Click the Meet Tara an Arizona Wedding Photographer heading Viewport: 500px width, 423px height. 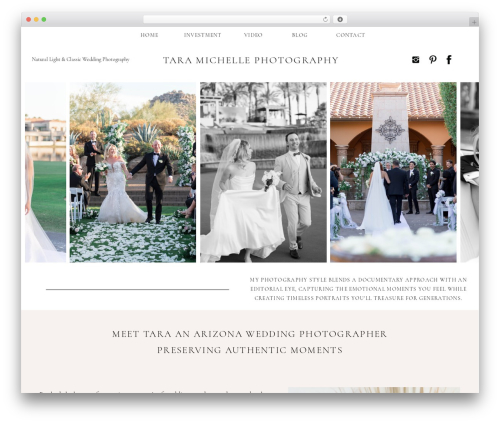point(249,334)
